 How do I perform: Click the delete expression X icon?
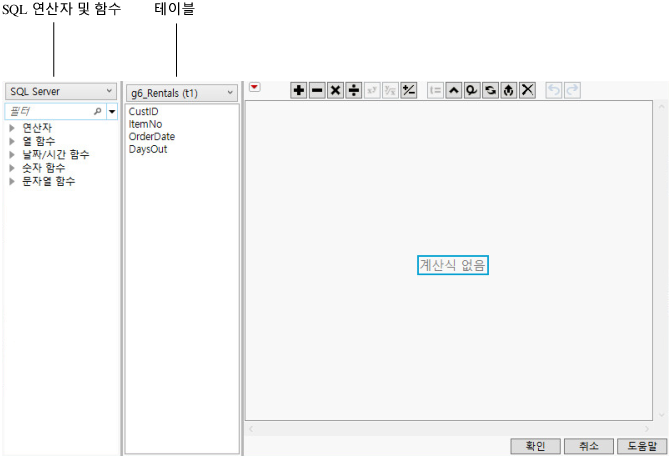tap(527, 90)
